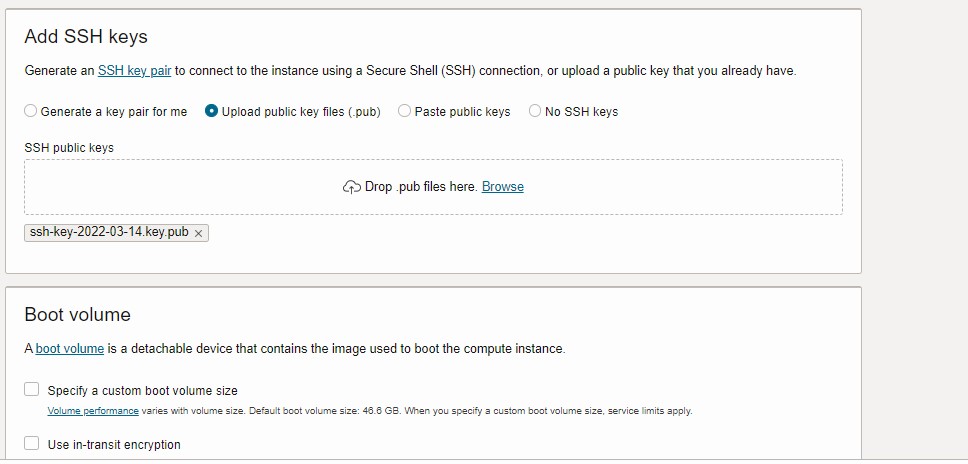Screen dimensions: 968x464
Task: Select the 'Paste public keys' radio button
Action: pyautogui.click(x=404, y=111)
